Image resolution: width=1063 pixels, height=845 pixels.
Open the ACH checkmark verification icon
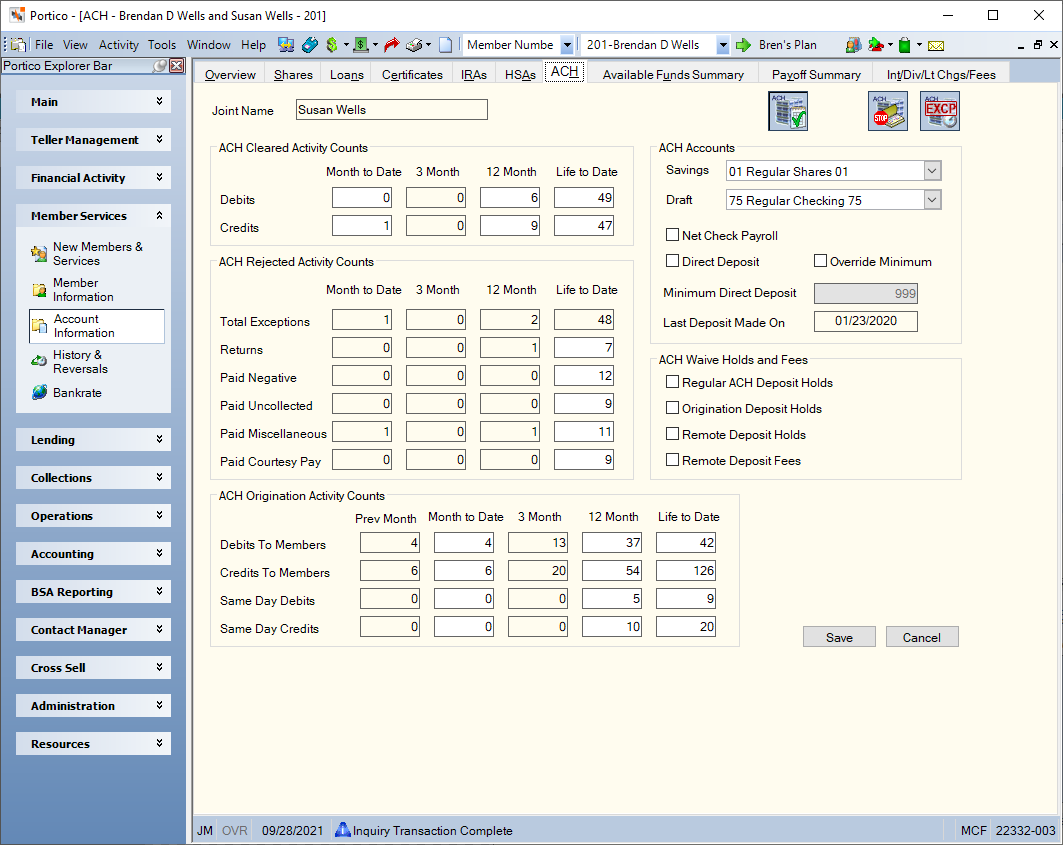788,111
